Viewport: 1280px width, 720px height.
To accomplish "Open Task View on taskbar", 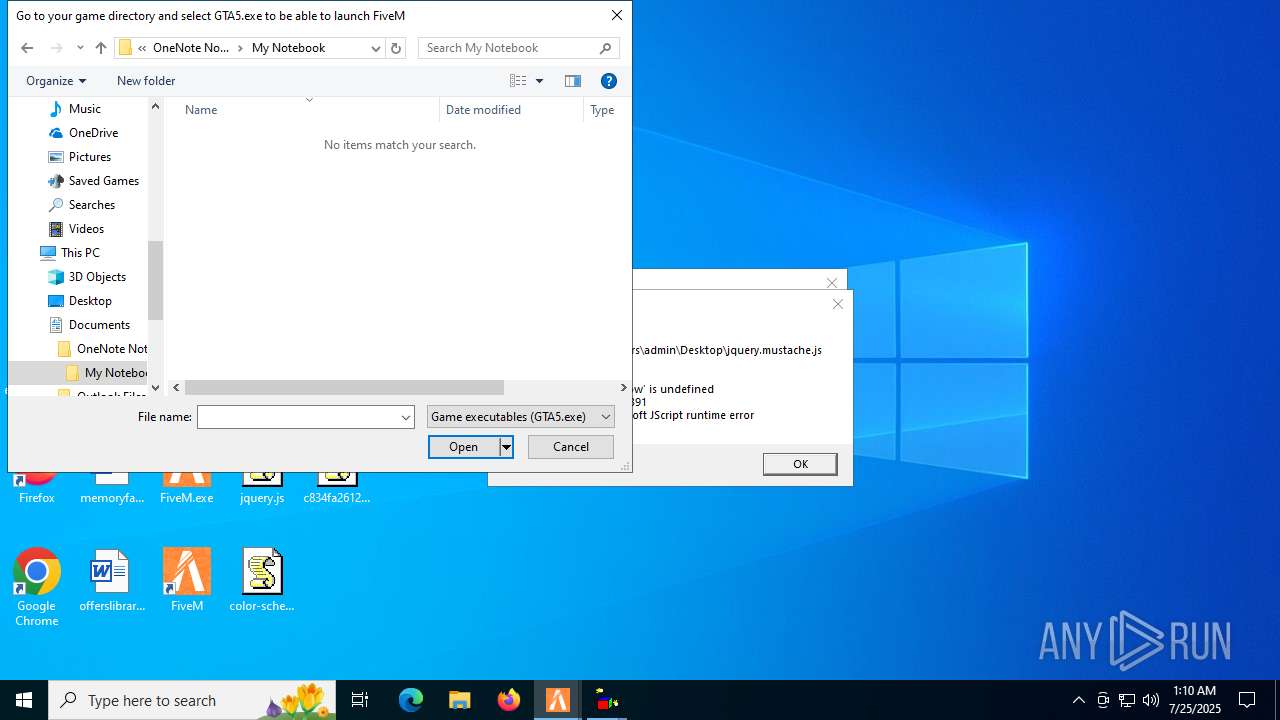I will tap(360, 700).
